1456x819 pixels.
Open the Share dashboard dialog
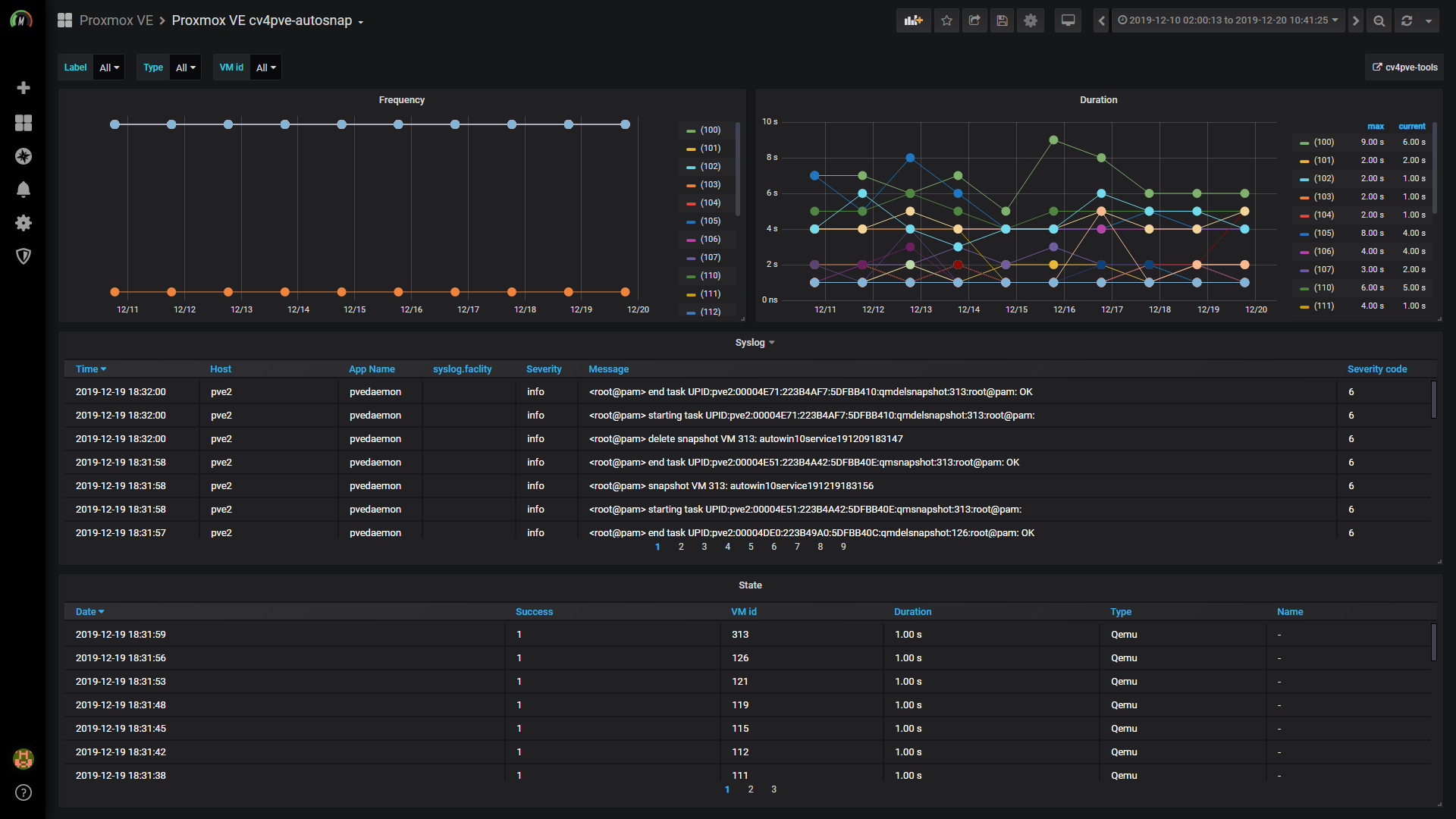tap(974, 20)
